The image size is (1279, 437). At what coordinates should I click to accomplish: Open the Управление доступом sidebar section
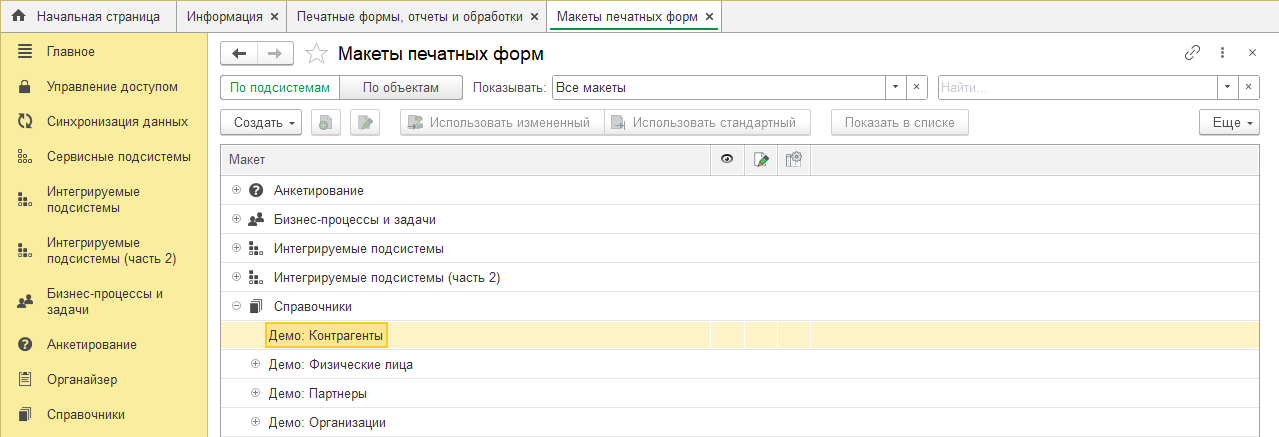pyautogui.click(x=112, y=87)
